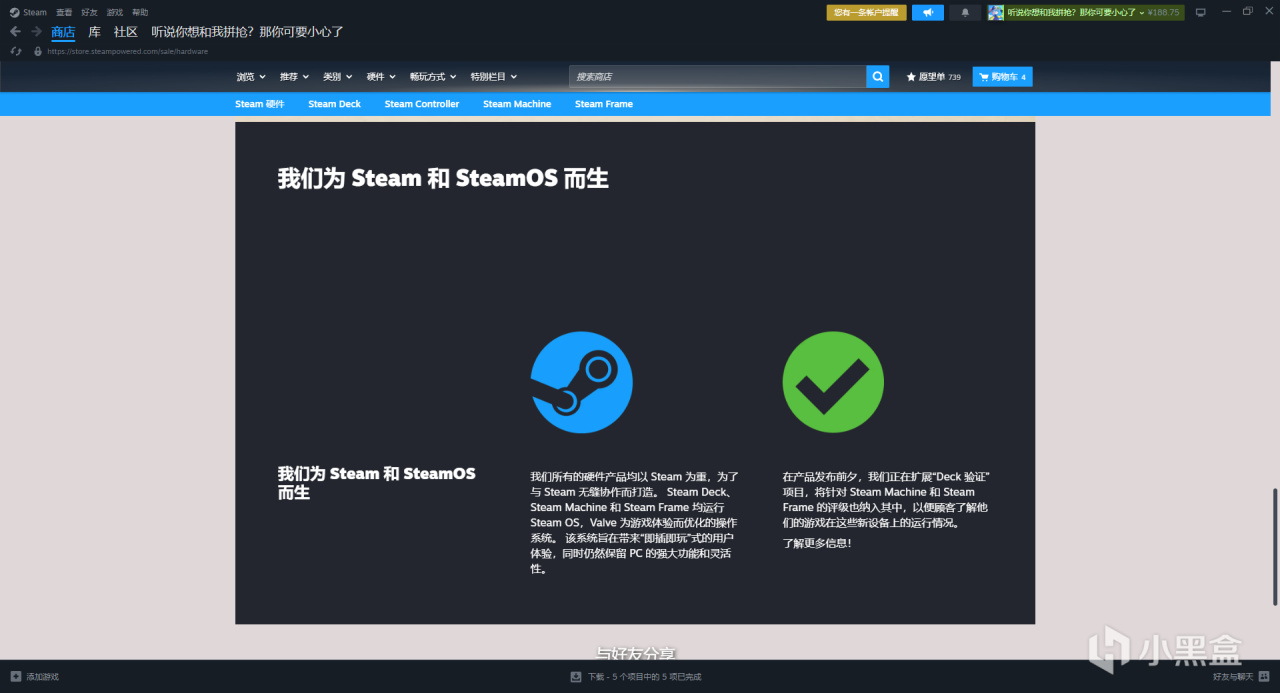This screenshot has width=1280, height=693.
Task: Click the paragraph starting 我们所有的硬件产品
Action: tap(634, 523)
